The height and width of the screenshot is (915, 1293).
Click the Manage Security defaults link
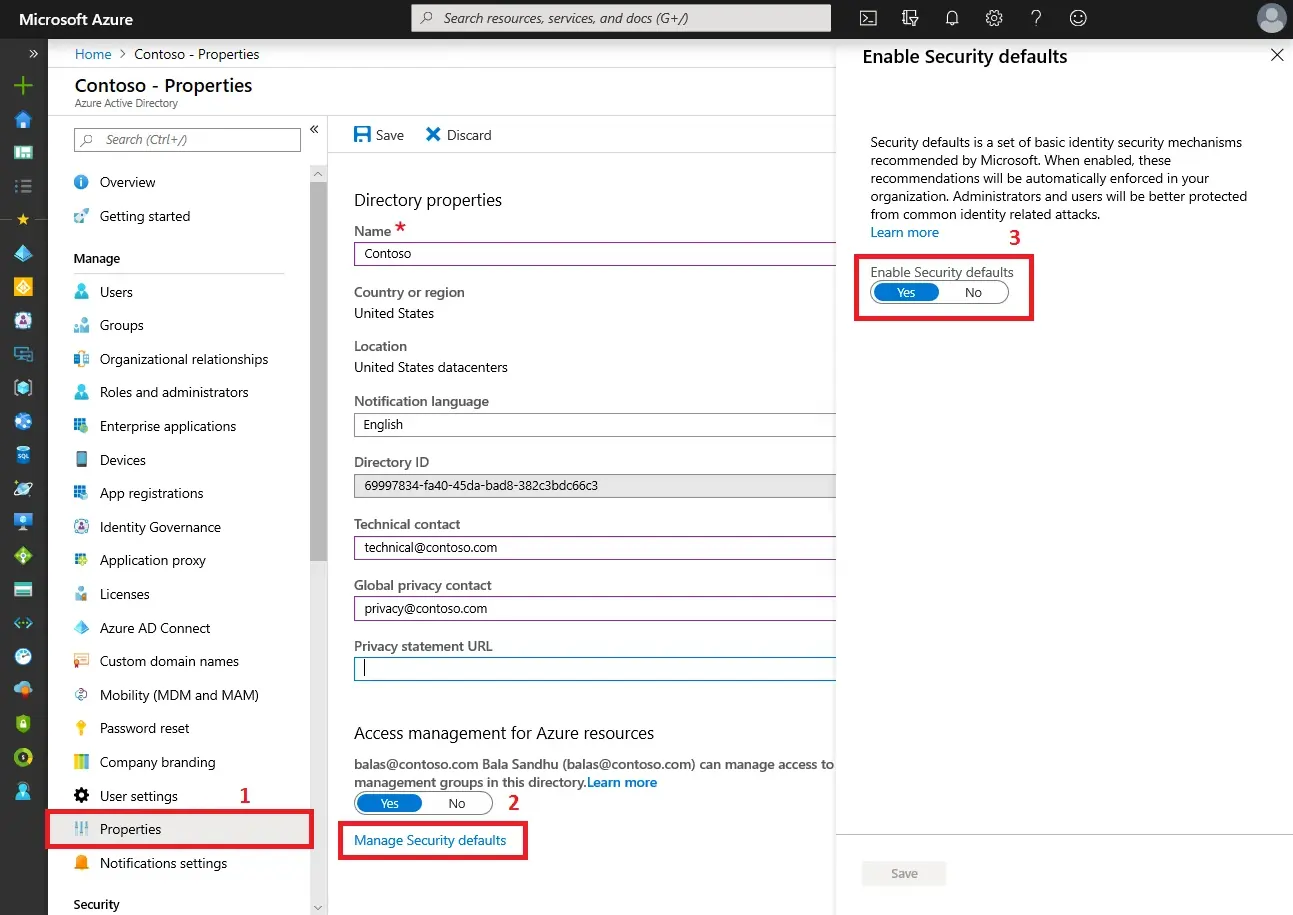[430, 840]
